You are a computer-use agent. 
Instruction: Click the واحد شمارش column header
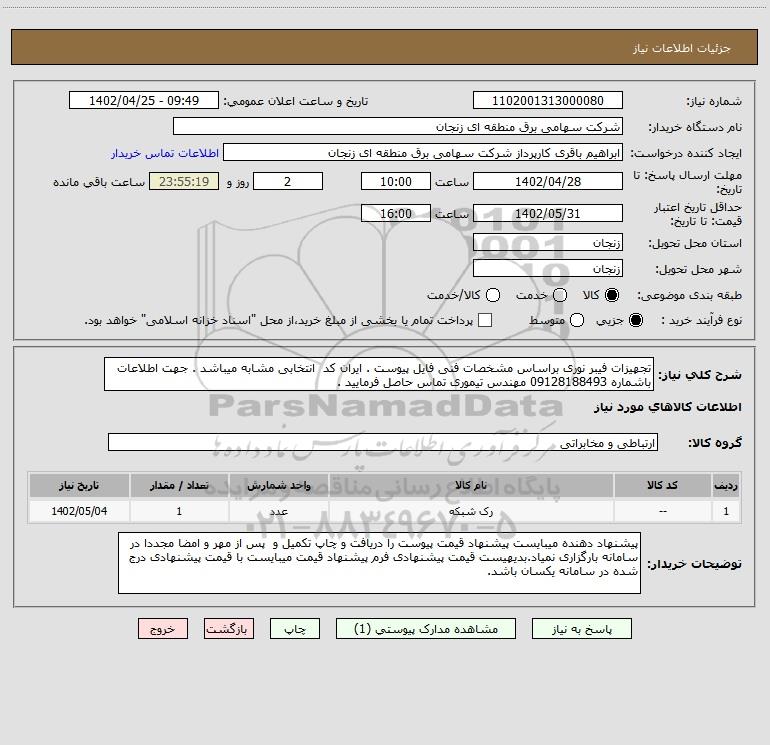coord(278,486)
